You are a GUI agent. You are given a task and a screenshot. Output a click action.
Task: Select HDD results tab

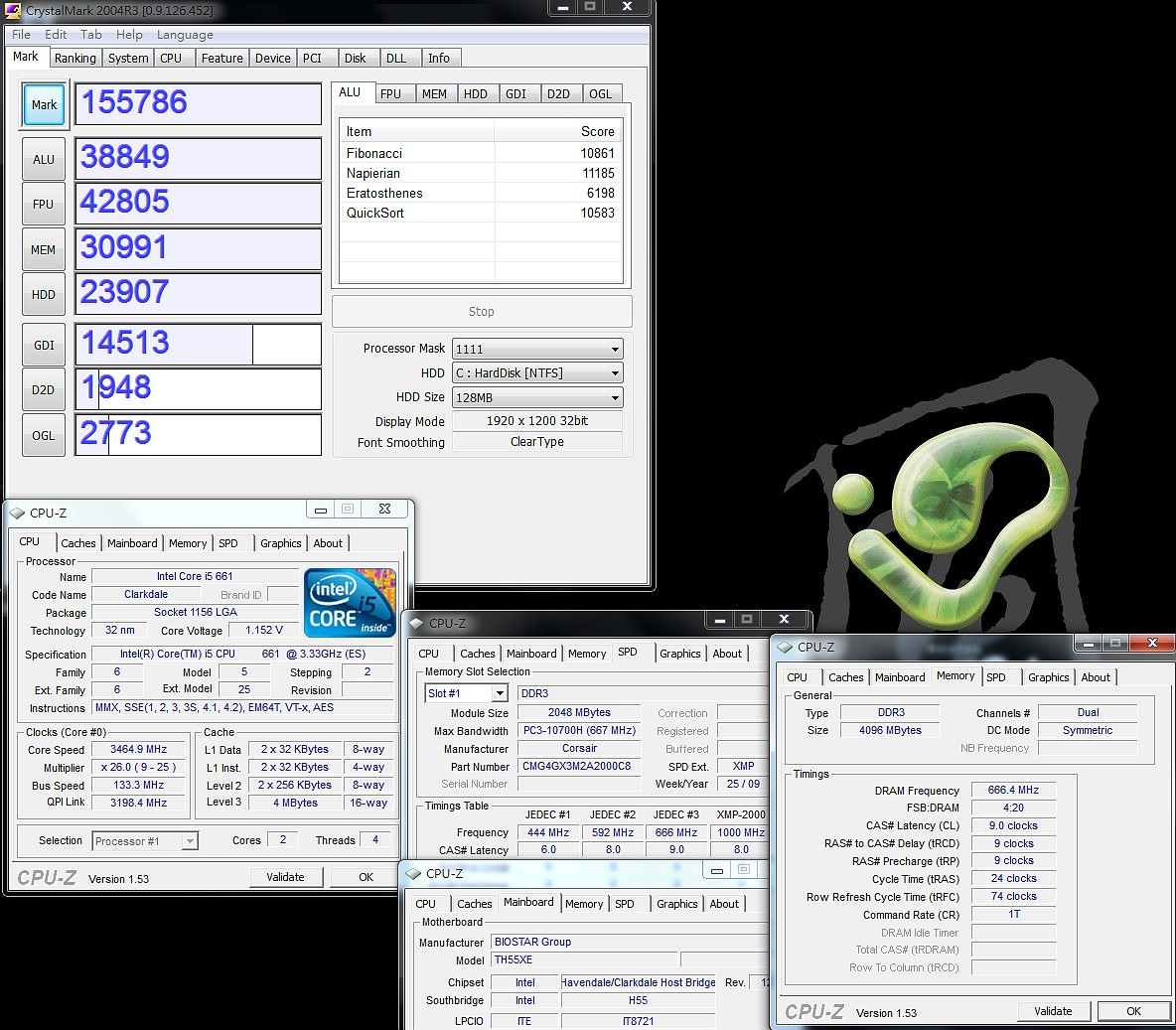coord(476,93)
